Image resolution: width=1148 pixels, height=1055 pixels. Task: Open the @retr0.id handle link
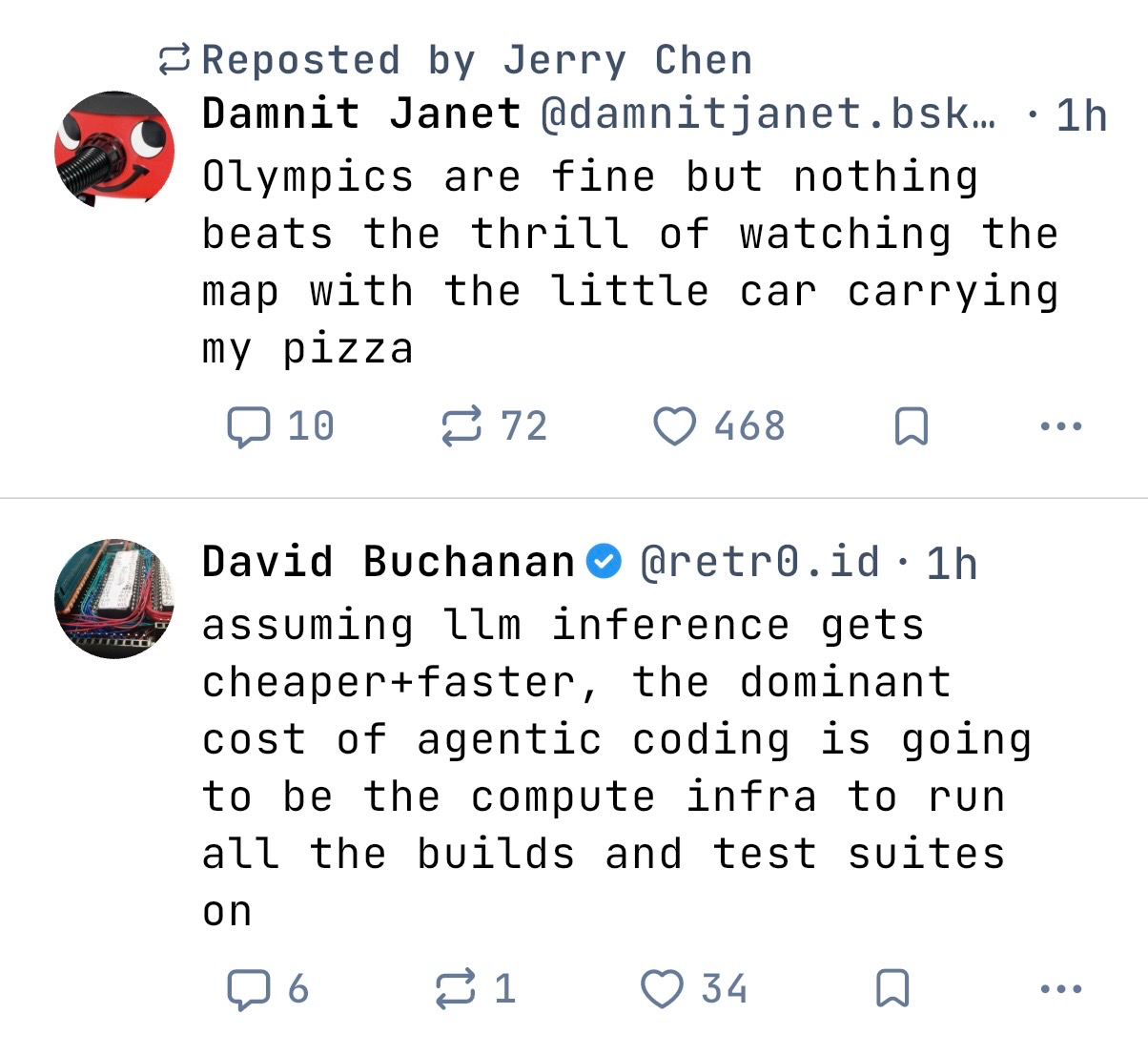pos(760,563)
